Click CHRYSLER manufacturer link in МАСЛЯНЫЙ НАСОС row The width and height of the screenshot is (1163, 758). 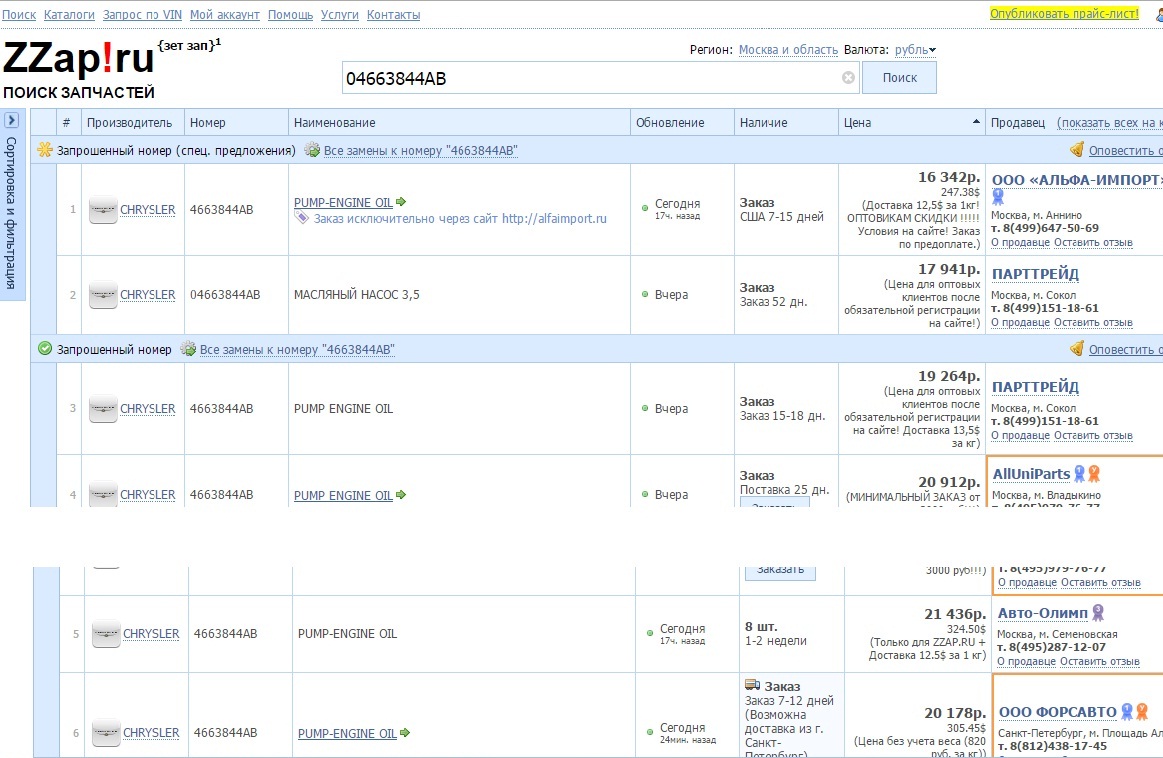coord(148,295)
